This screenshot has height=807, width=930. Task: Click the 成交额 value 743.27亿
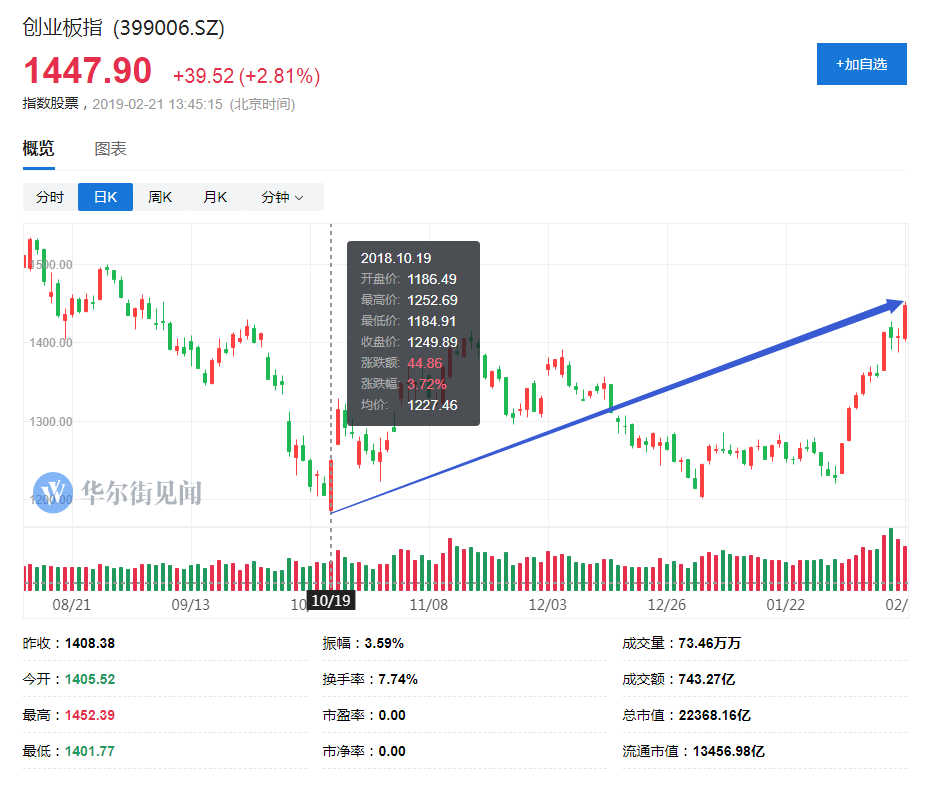(x=706, y=680)
